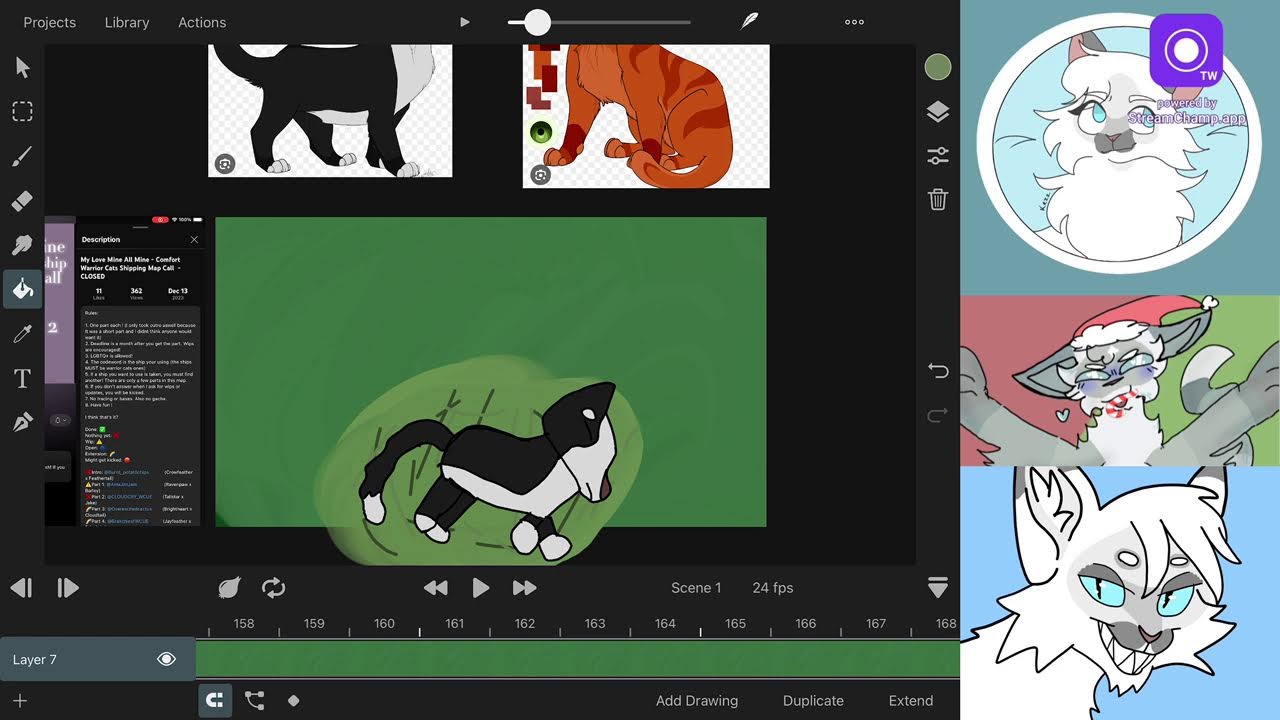Click the green current color swatch
The image size is (1280, 720).
click(x=937, y=67)
